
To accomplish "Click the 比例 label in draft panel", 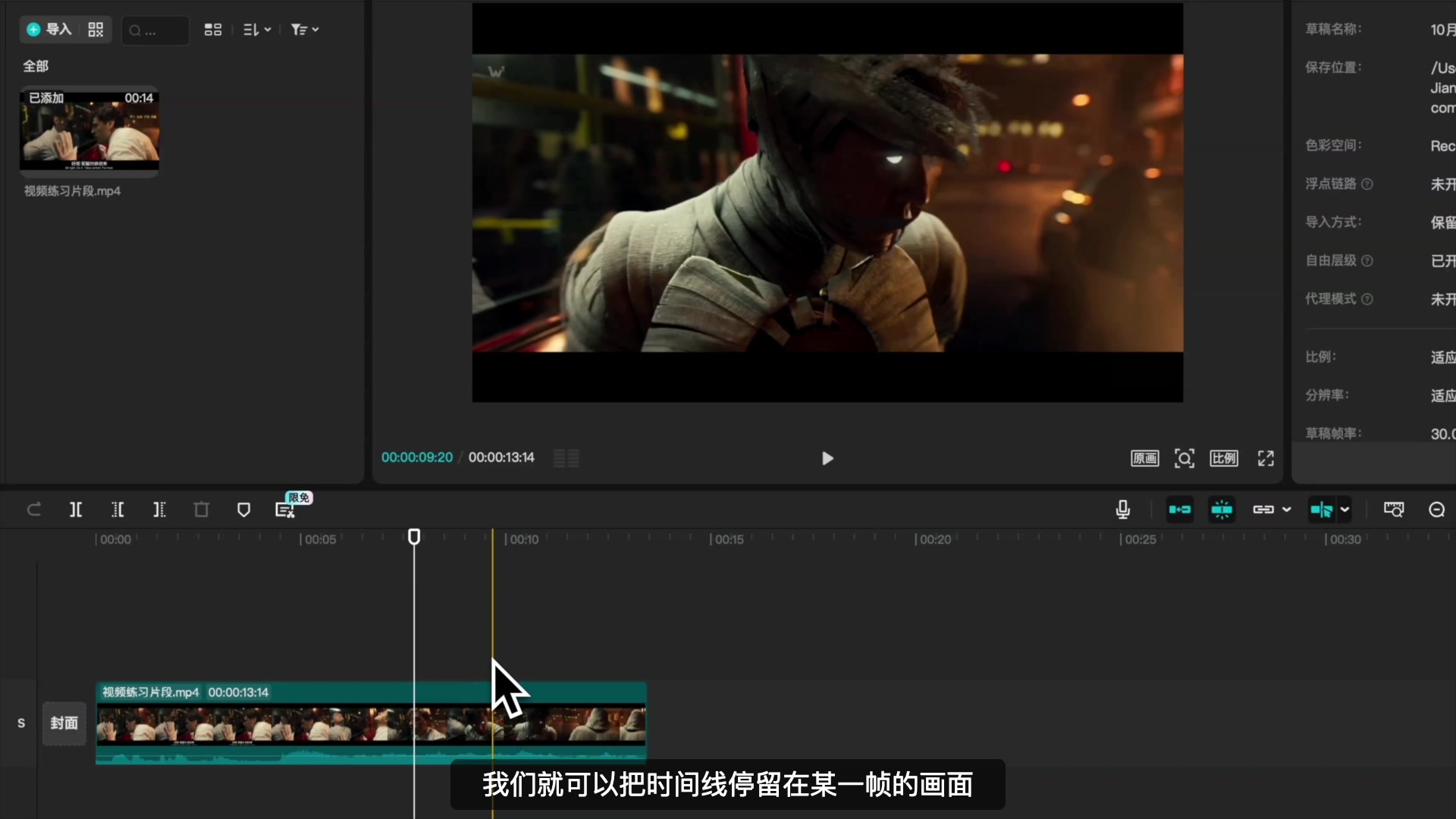I will coord(1320,356).
